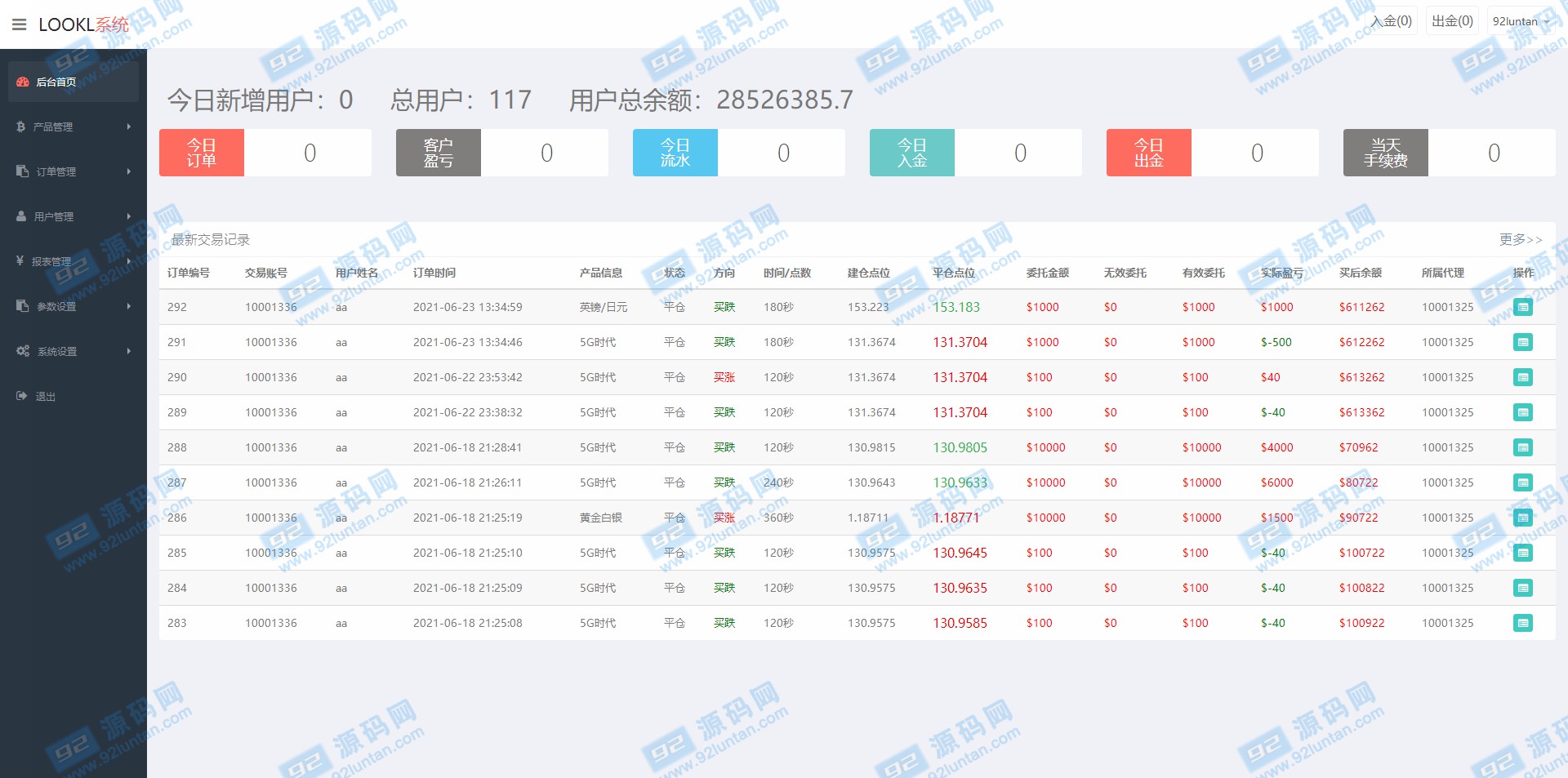The height and width of the screenshot is (778, 1568).
Task: Click the LOOKL系统 logo text
Action: (83, 24)
